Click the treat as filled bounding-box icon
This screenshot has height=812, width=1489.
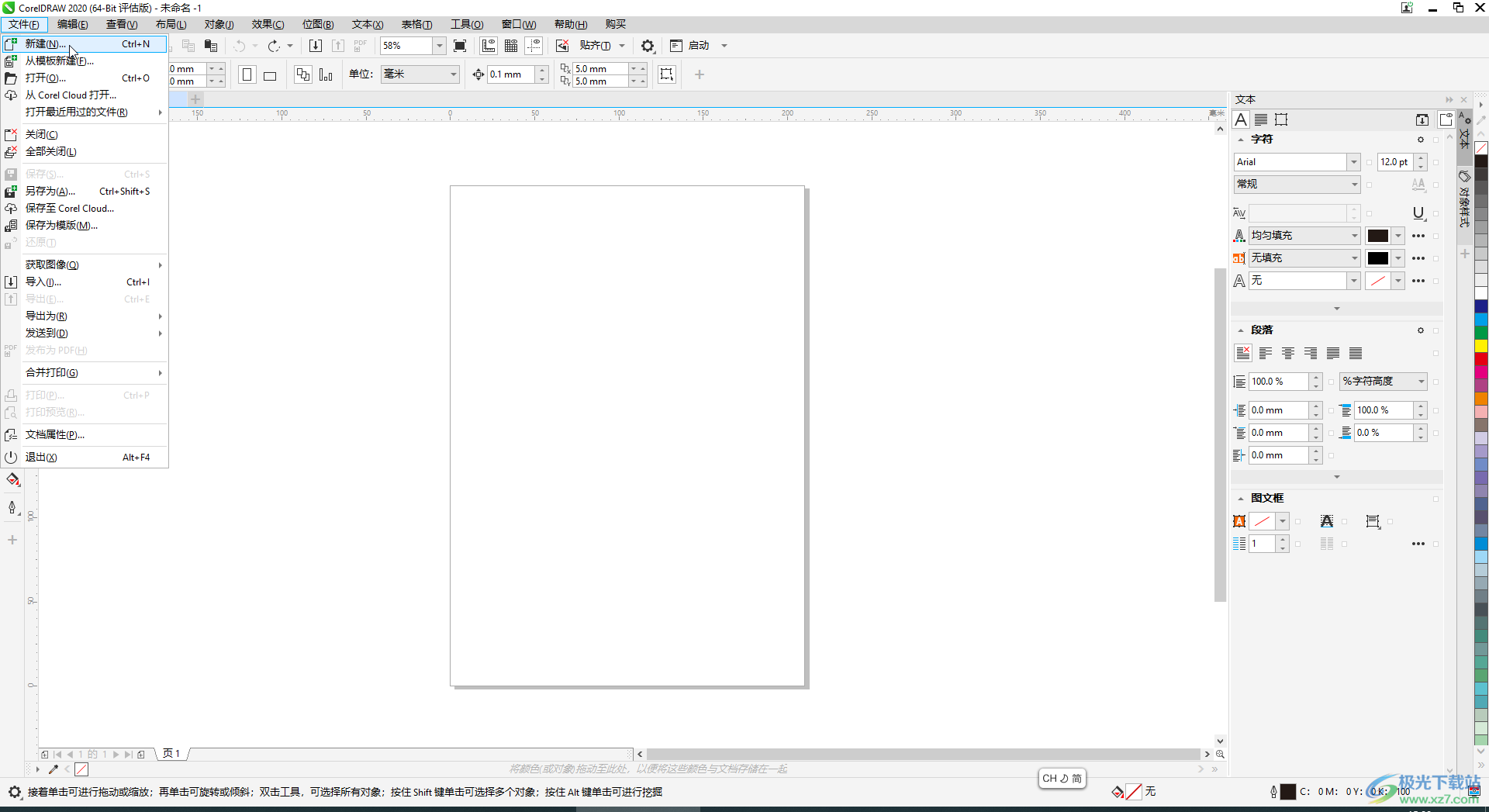(x=667, y=74)
